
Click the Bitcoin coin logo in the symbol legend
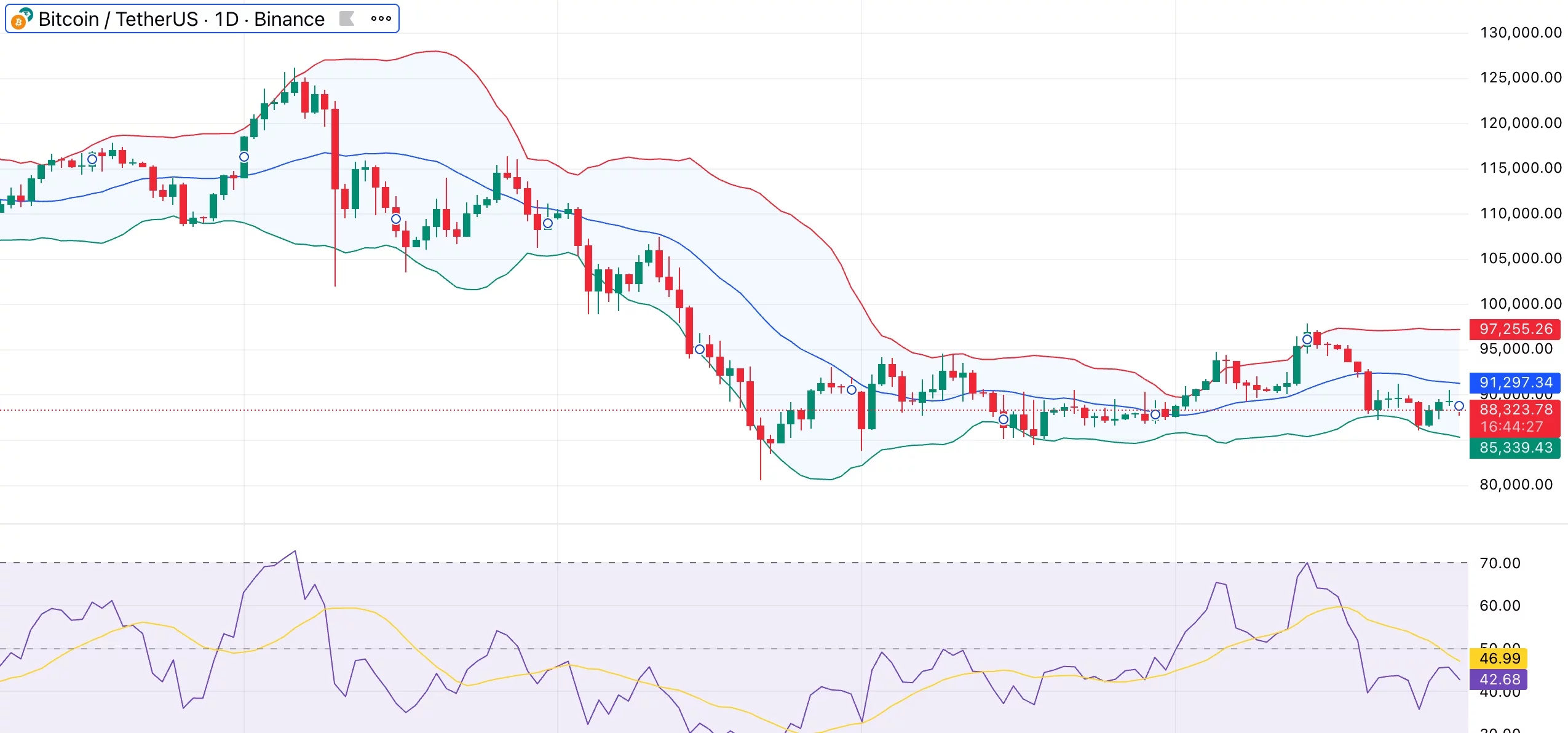[x=18, y=20]
